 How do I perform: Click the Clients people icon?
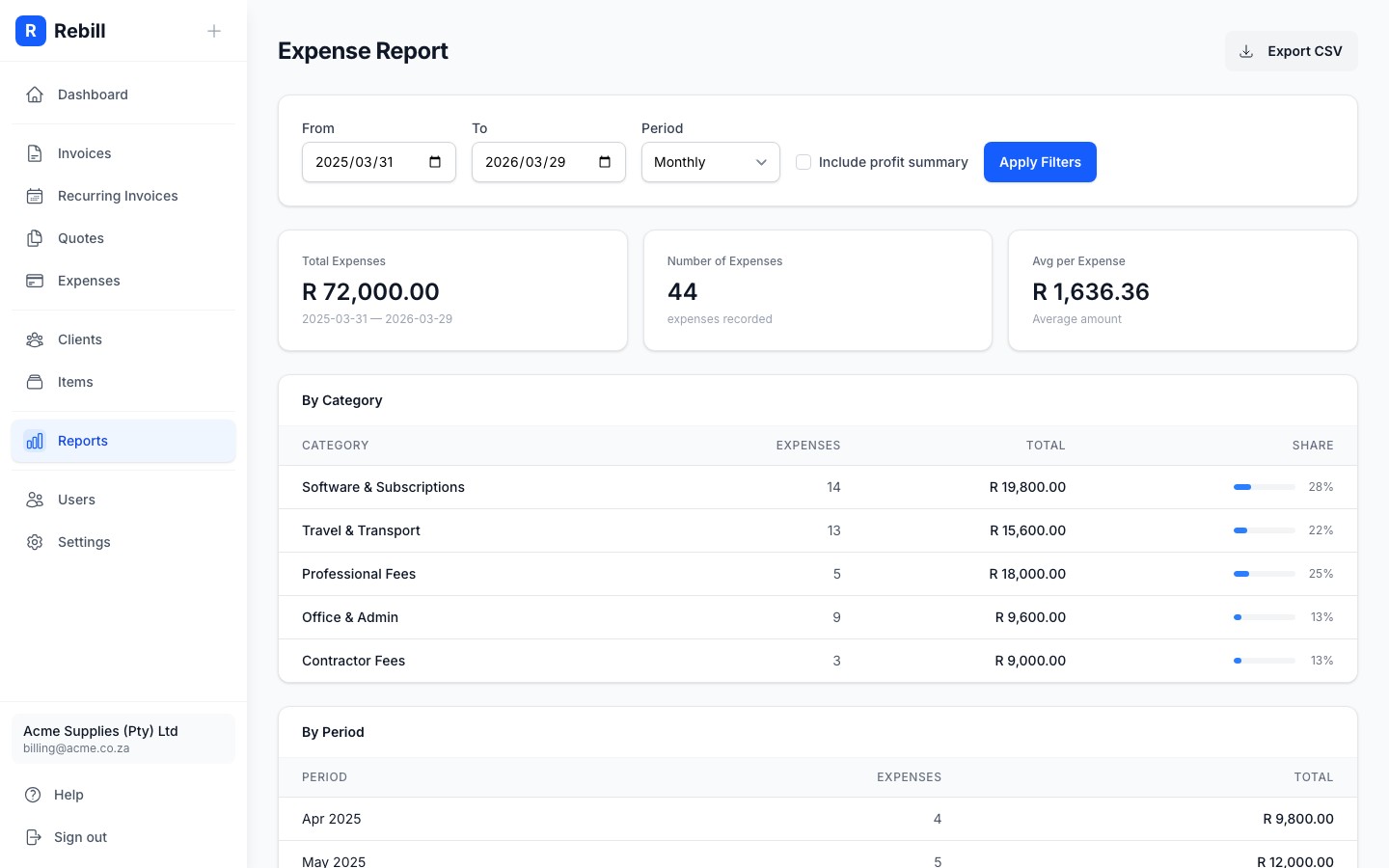pos(35,339)
